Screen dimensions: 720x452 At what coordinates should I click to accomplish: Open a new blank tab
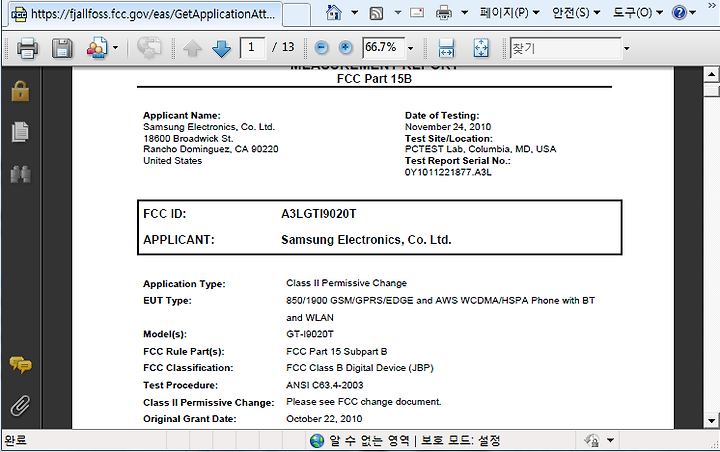click(296, 14)
